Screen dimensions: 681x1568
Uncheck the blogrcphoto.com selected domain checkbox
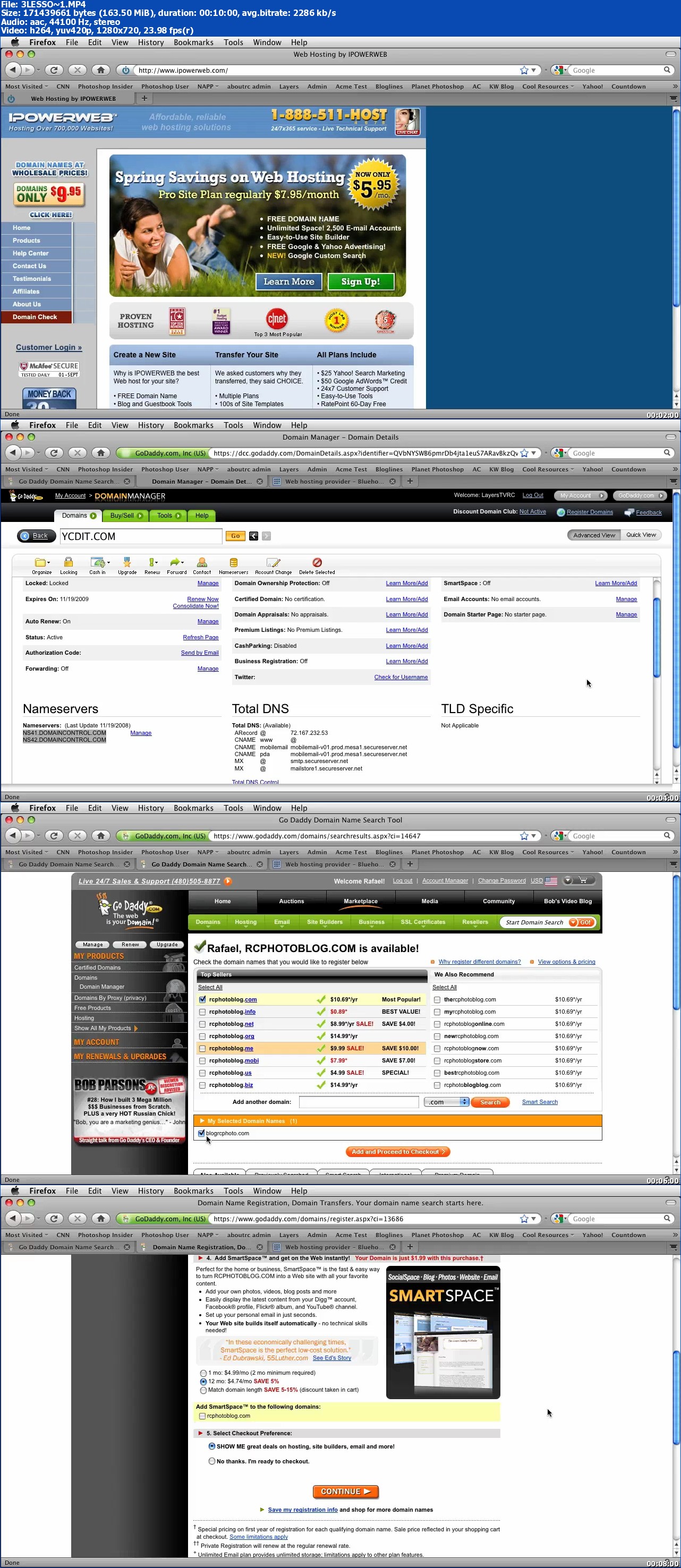click(x=202, y=1134)
